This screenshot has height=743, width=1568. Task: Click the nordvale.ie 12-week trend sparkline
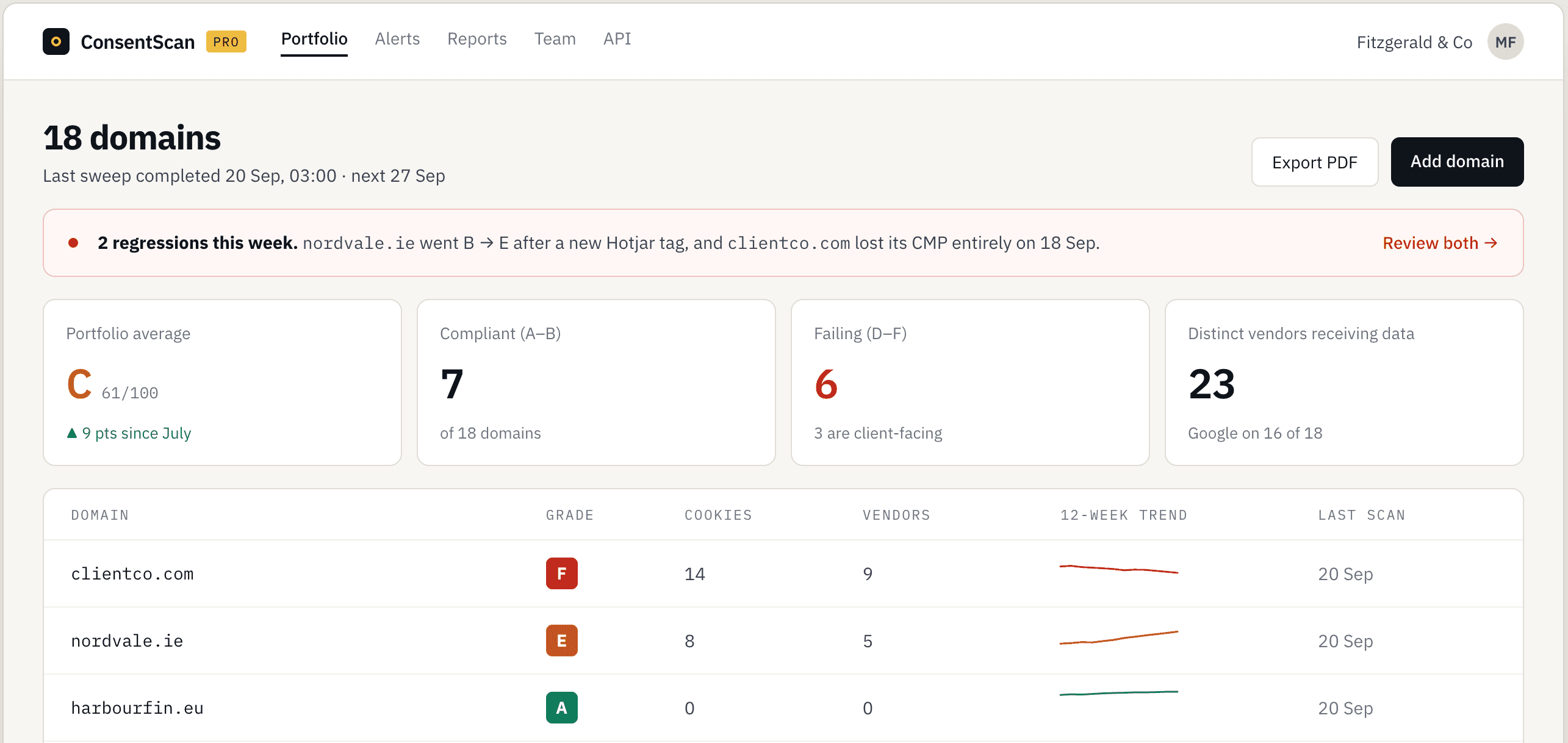(1119, 637)
